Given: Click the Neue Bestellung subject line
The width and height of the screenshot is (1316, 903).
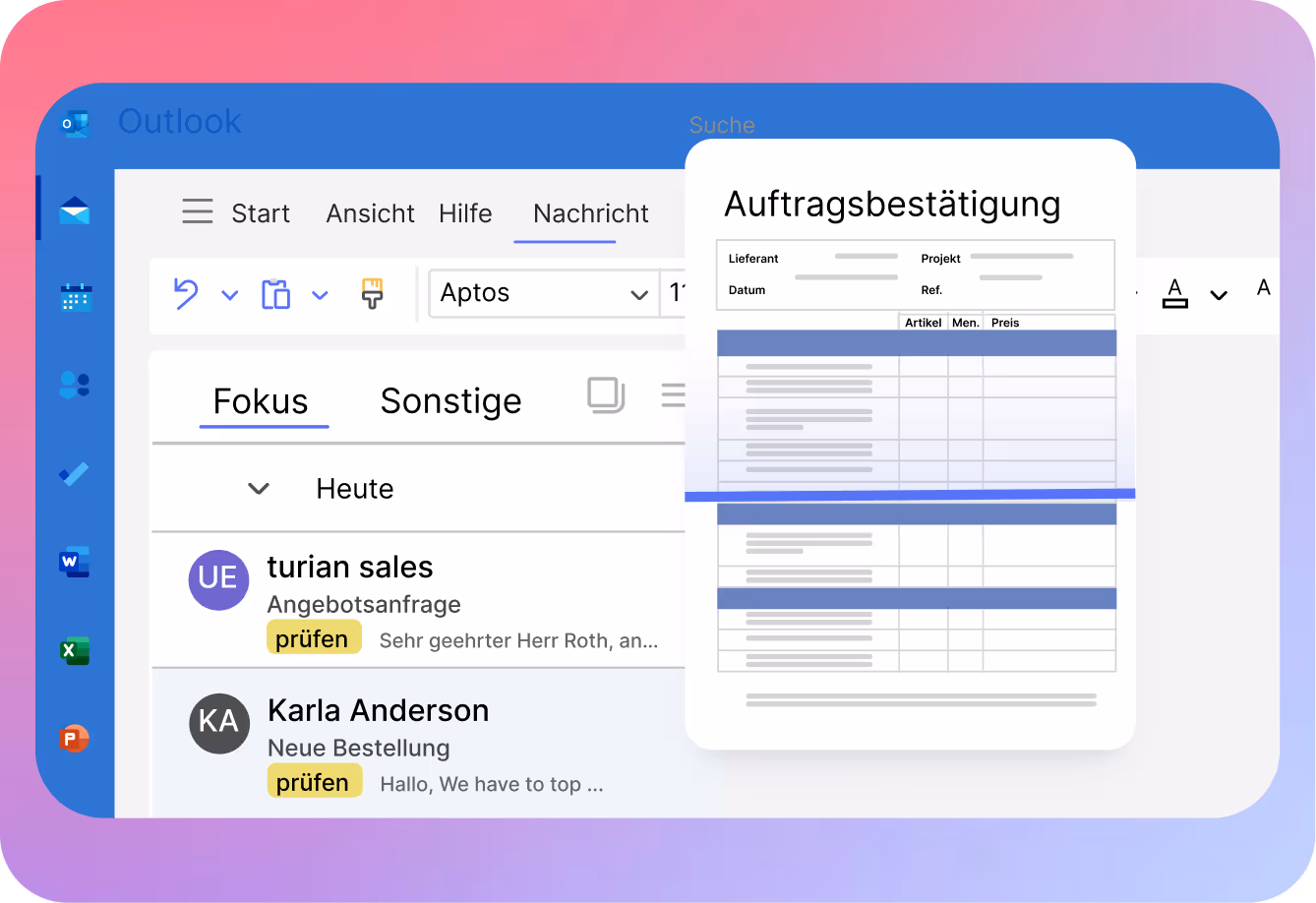Looking at the screenshot, I should pyautogui.click(x=359, y=748).
